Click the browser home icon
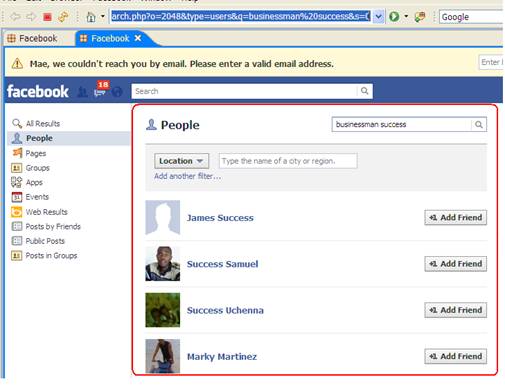 pos(91,16)
